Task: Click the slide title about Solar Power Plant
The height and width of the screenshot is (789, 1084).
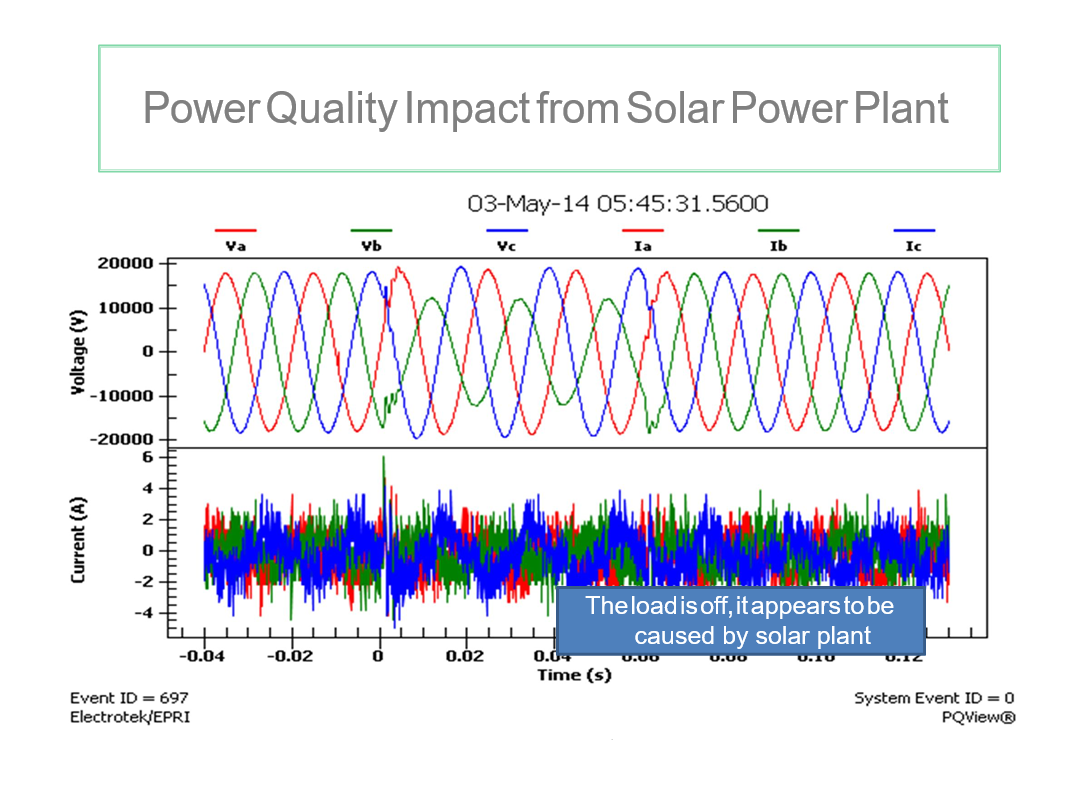Action: [x=546, y=108]
